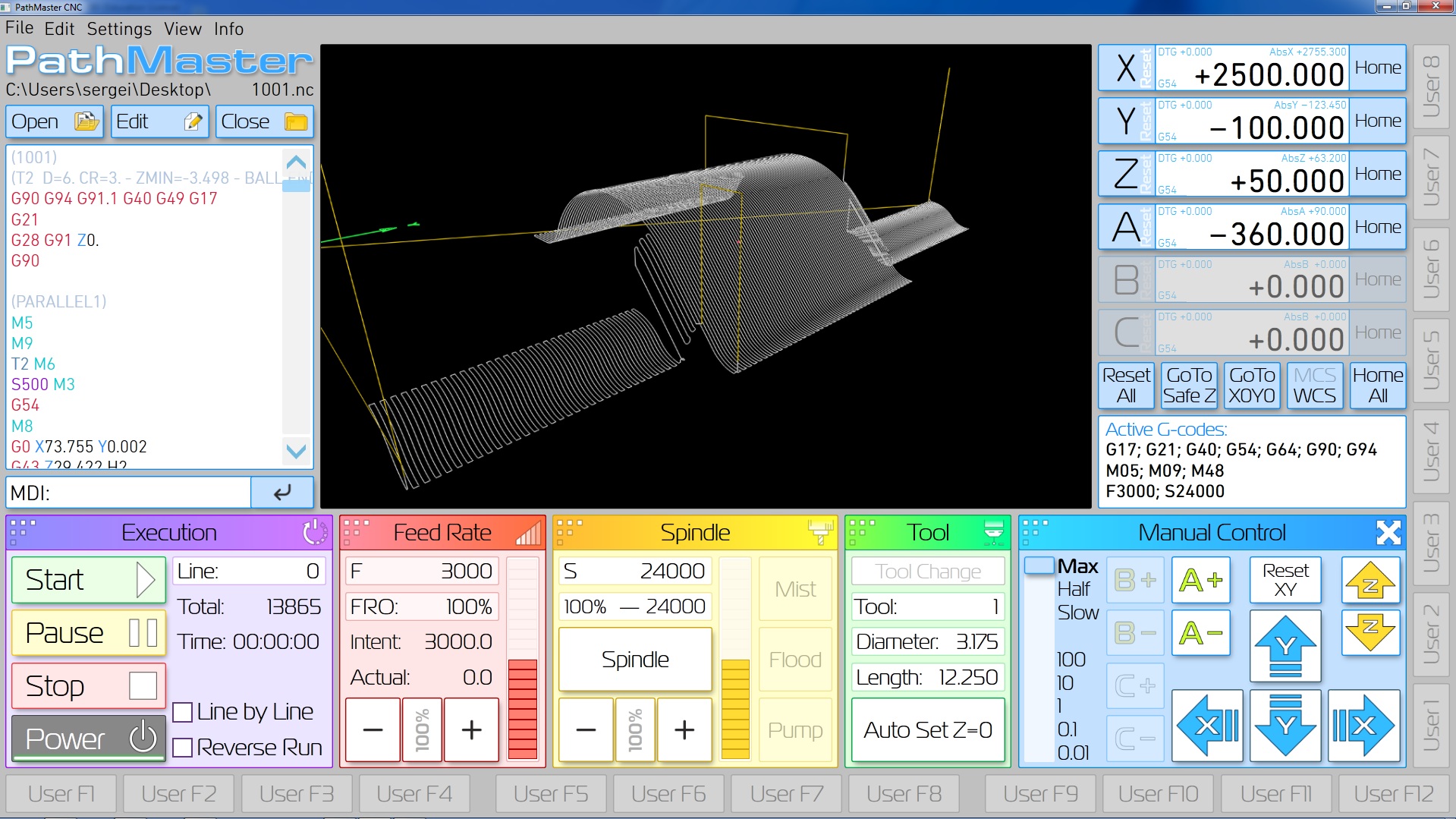Increase feed rate override with plus

pyautogui.click(x=471, y=729)
